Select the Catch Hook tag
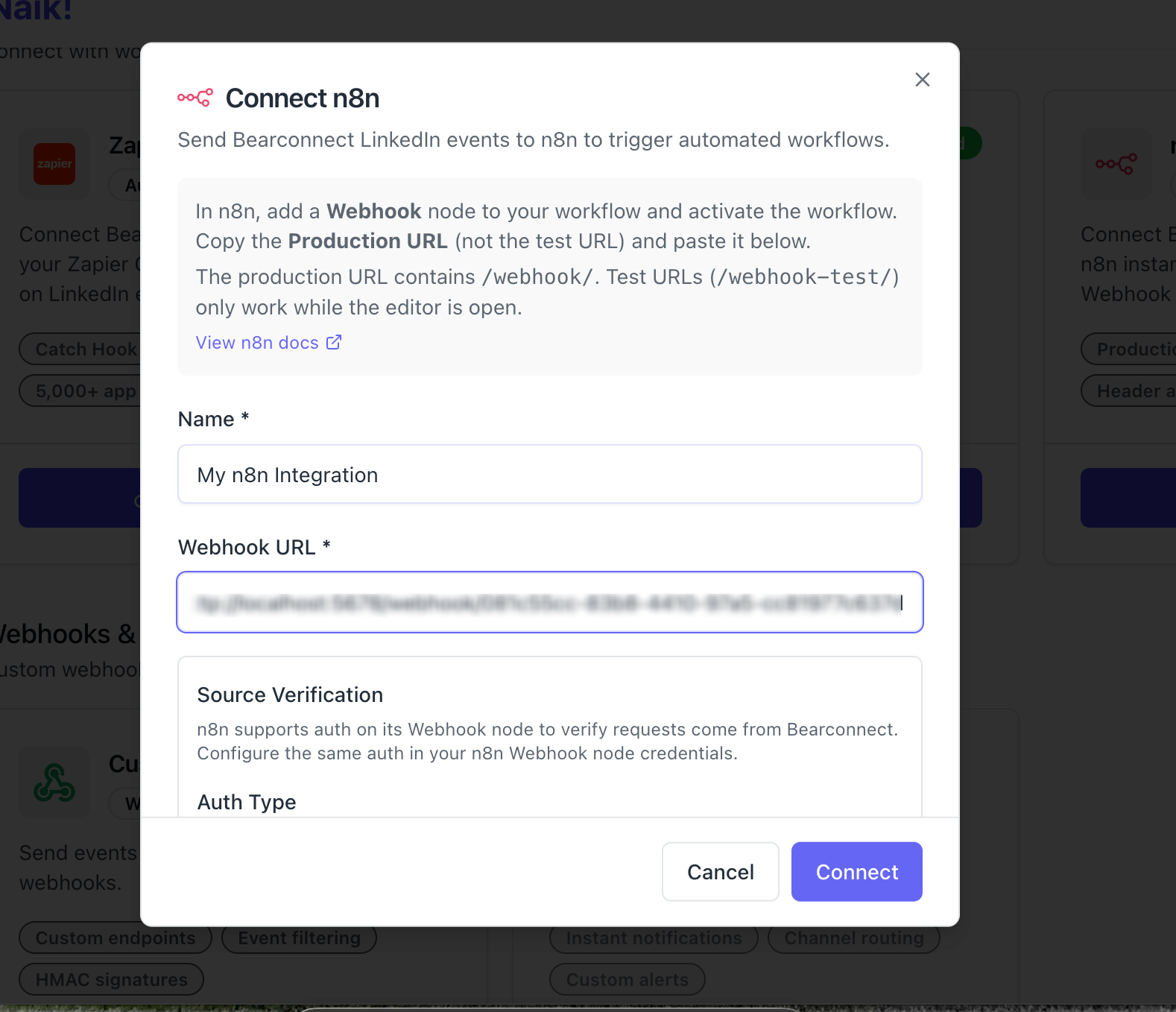Viewport: 1176px width, 1012px height. pos(83,350)
